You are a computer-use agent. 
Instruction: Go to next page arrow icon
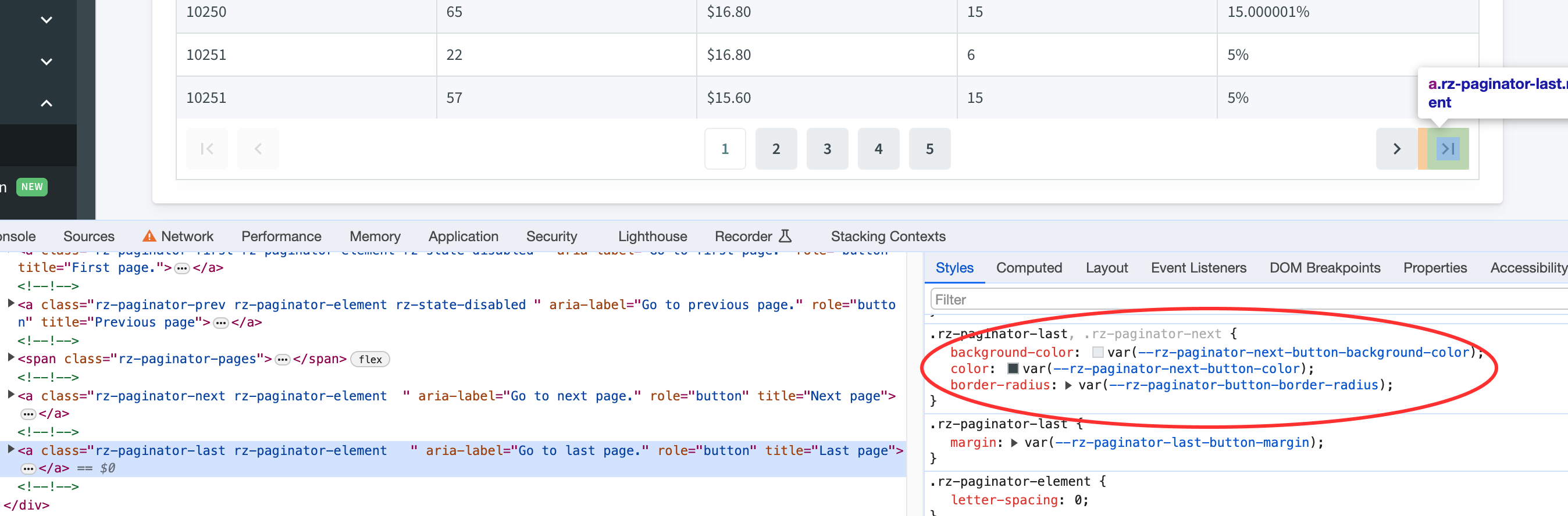(x=1397, y=149)
